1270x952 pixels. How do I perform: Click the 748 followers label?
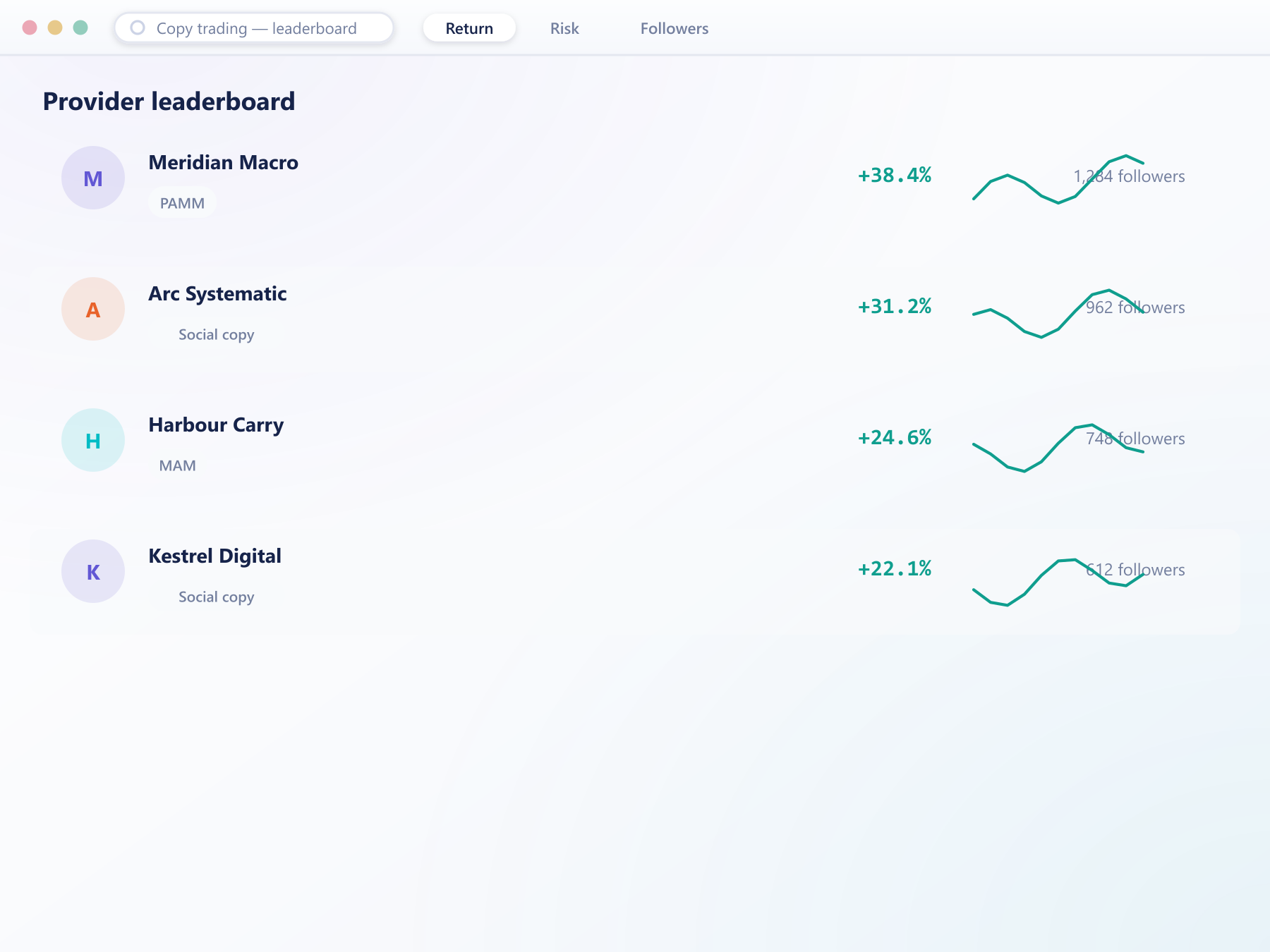[x=1135, y=439]
